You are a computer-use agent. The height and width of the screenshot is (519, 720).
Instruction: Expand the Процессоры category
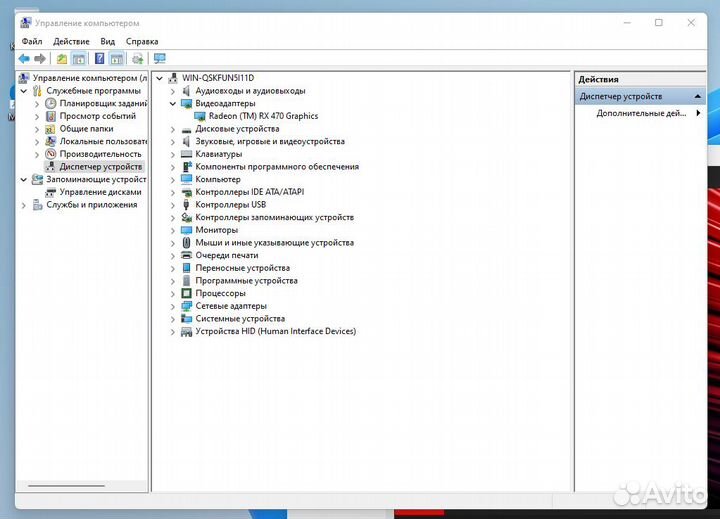173,294
